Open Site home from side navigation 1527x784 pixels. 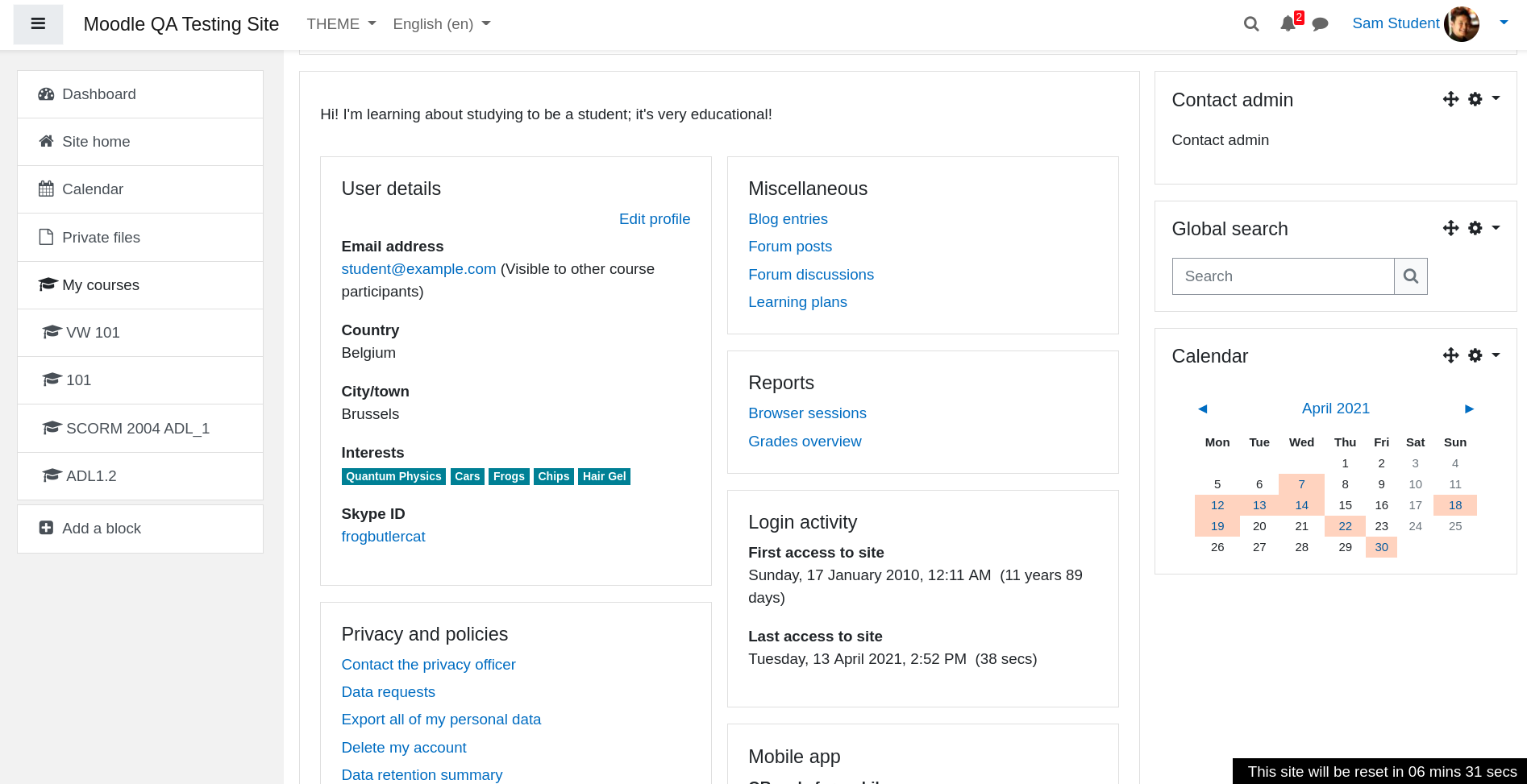(140, 142)
